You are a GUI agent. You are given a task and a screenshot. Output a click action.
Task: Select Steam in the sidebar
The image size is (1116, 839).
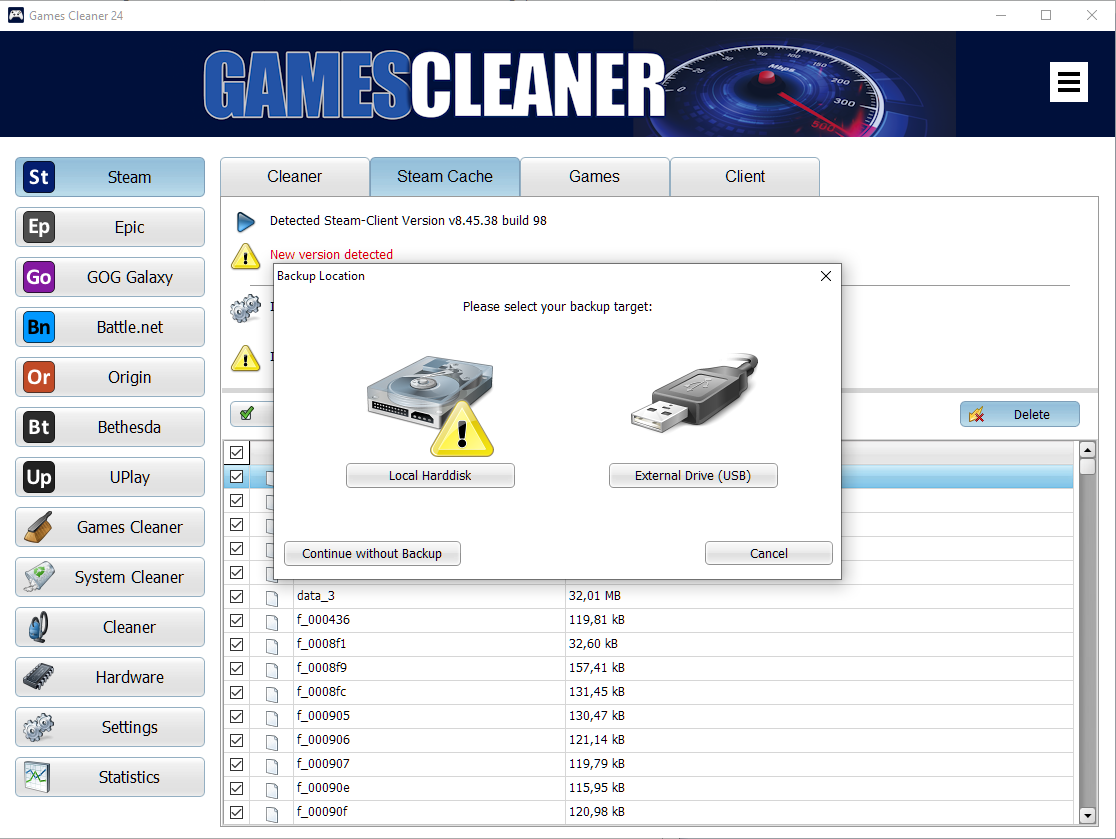click(110, 177)
